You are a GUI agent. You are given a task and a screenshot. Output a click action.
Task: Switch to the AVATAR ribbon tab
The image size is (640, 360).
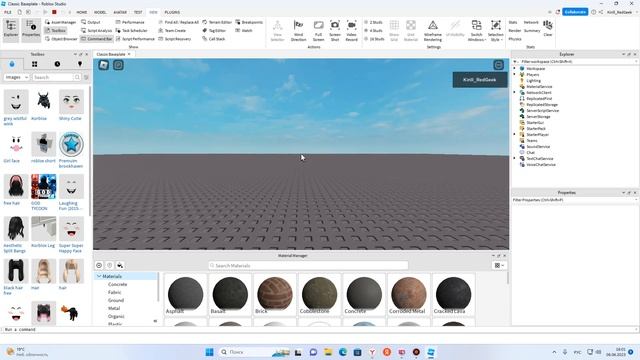point(120,12)
